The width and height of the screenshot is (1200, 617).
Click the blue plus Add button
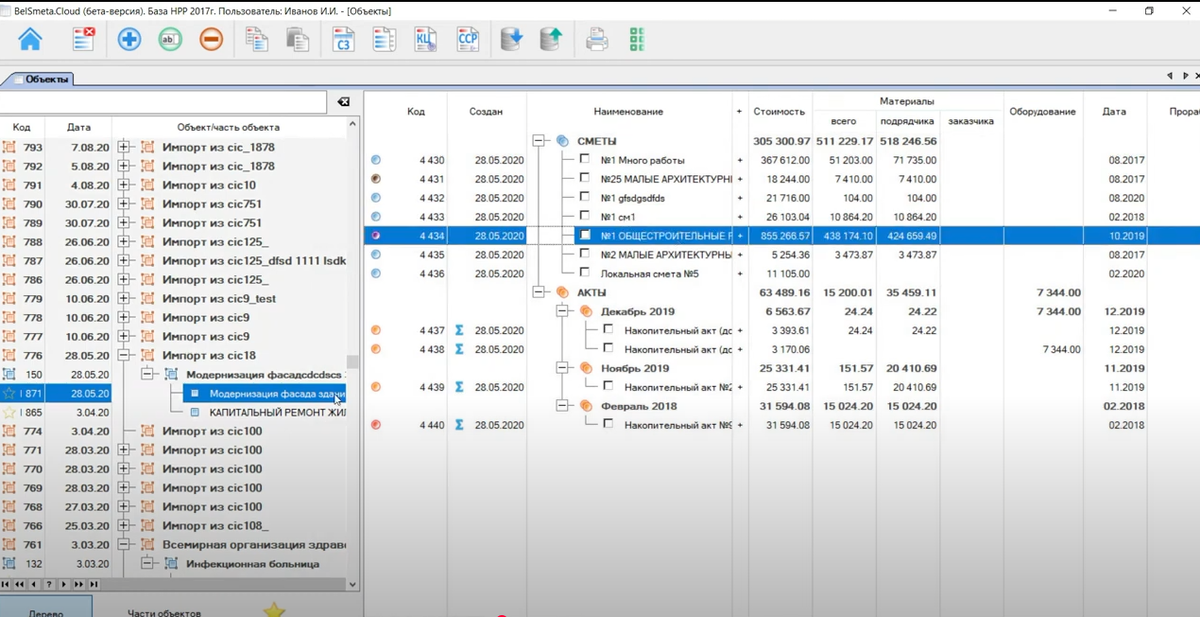click(x=129, y=40)
